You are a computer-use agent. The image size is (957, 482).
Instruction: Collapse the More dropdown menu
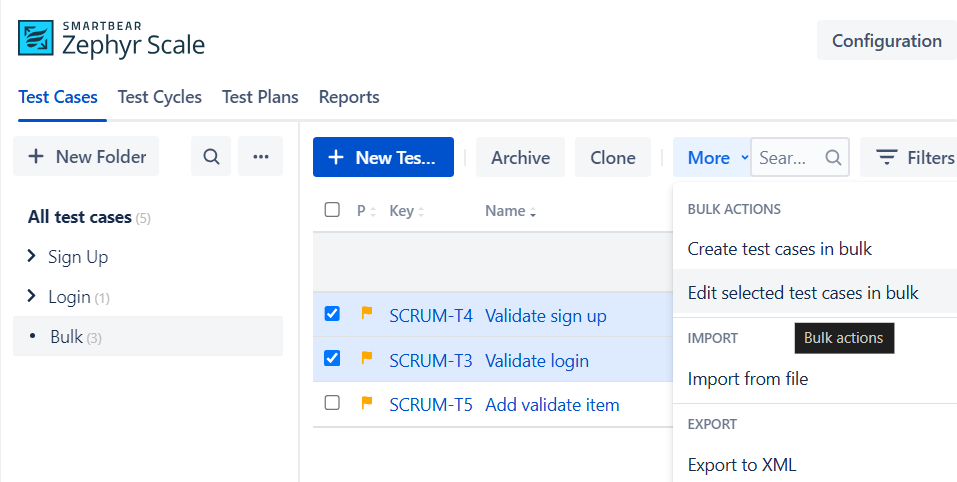pos(716,158)
